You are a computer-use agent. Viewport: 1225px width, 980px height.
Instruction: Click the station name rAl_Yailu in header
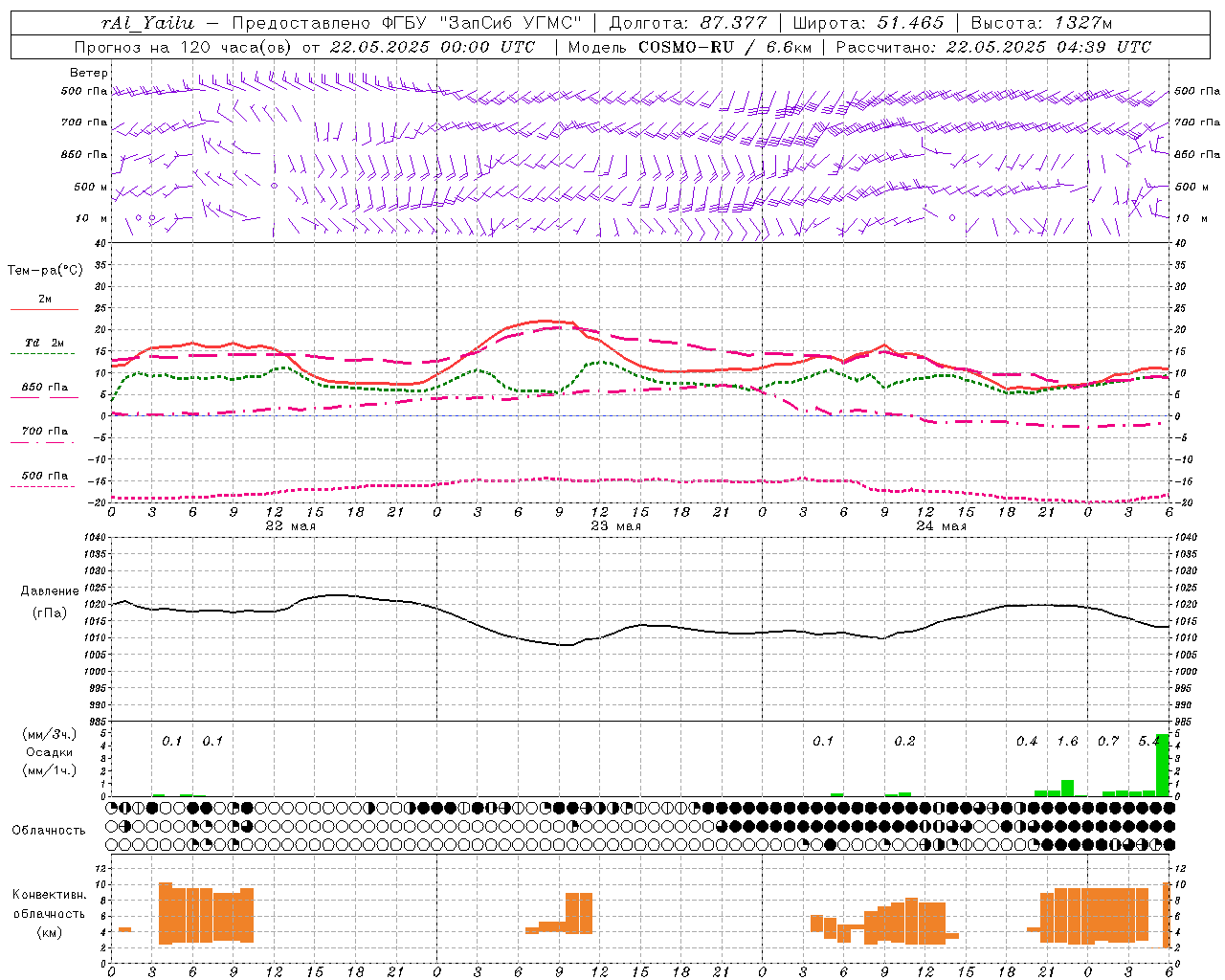[147, 24]
